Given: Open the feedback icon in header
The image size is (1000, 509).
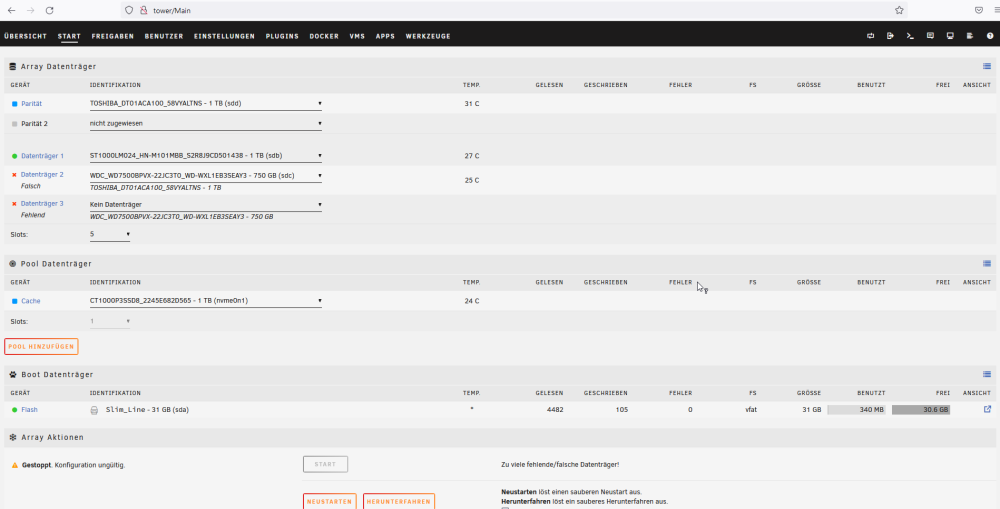Looking at the screenshot, I should tap(930, 36).
